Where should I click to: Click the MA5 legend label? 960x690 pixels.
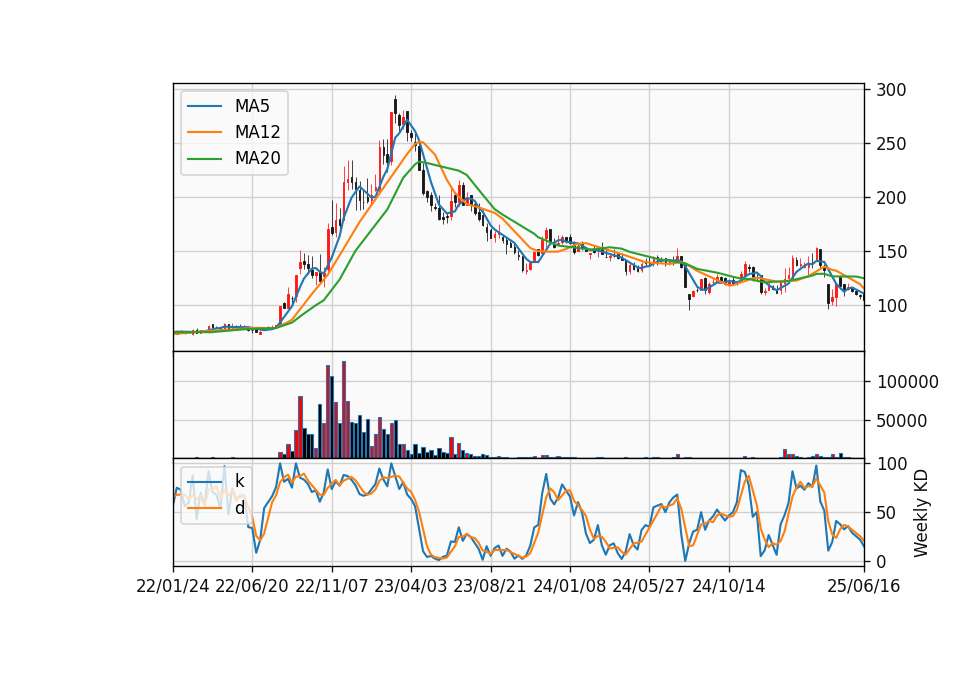point(252,106)
